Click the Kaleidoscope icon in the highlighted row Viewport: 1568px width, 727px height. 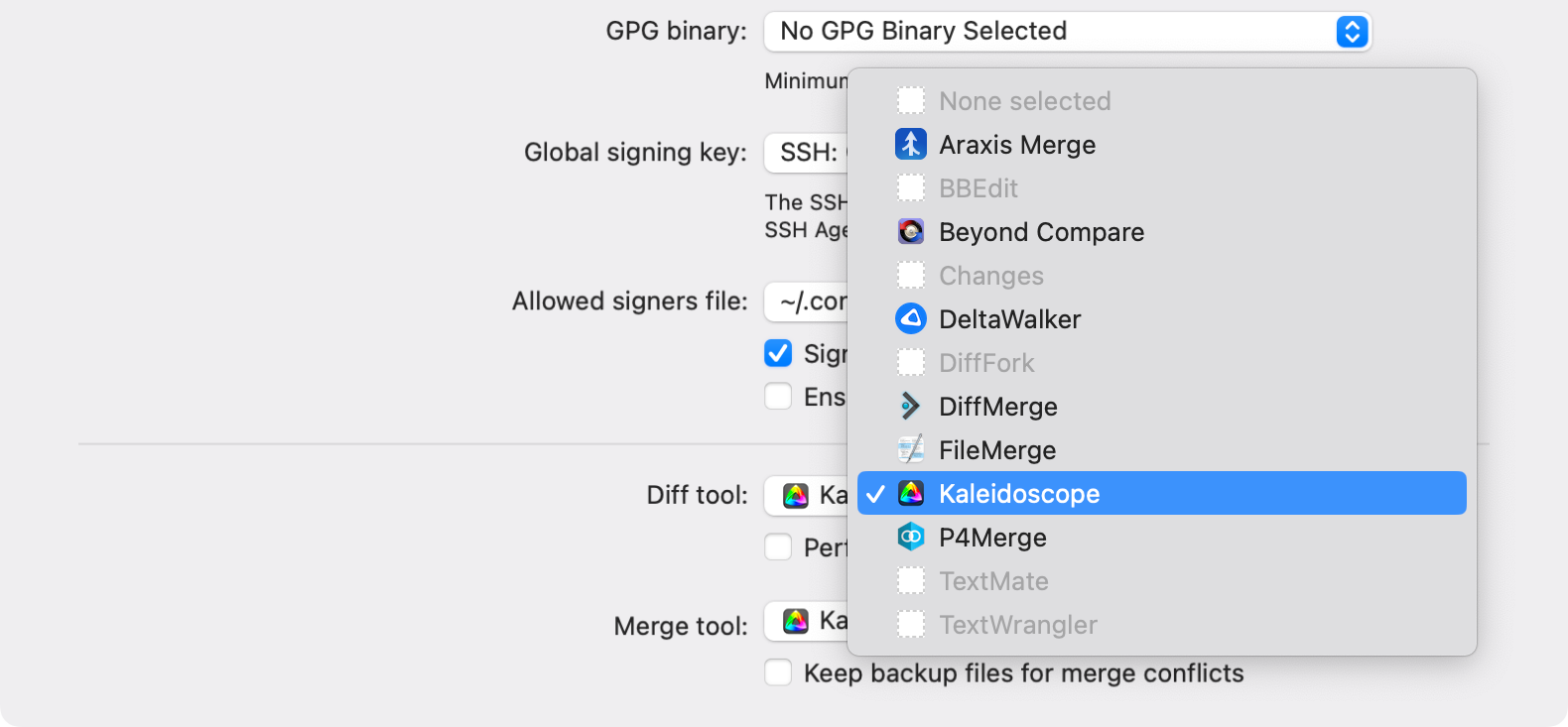click(909, 492)
